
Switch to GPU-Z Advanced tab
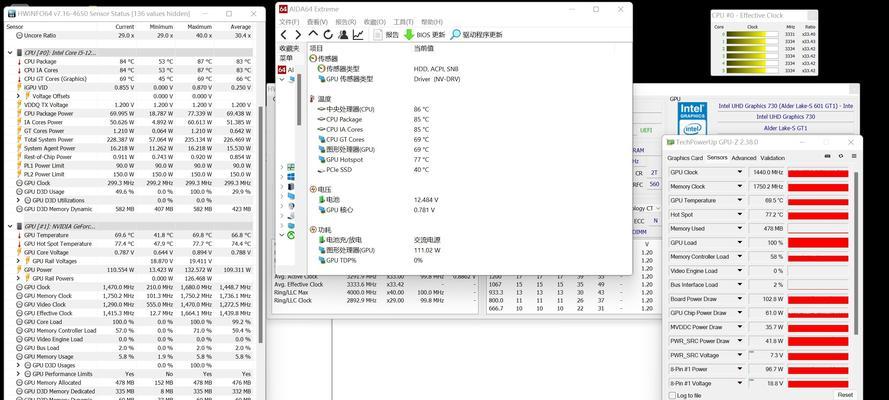(x=744, y=158)
